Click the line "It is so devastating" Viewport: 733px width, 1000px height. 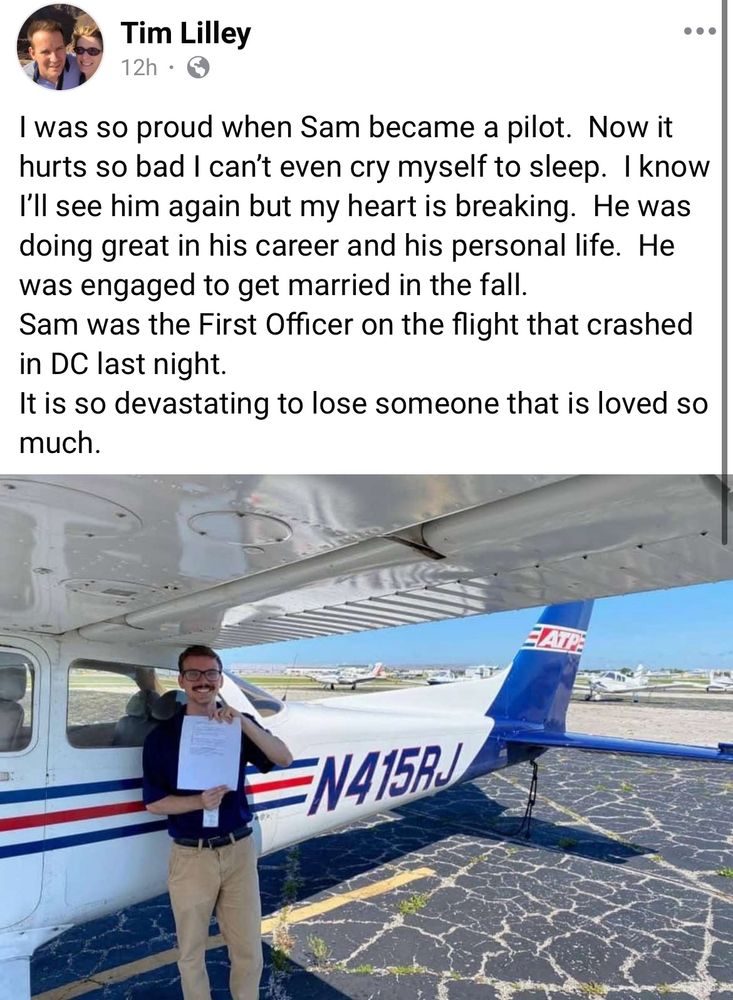(x=364, y=404)
